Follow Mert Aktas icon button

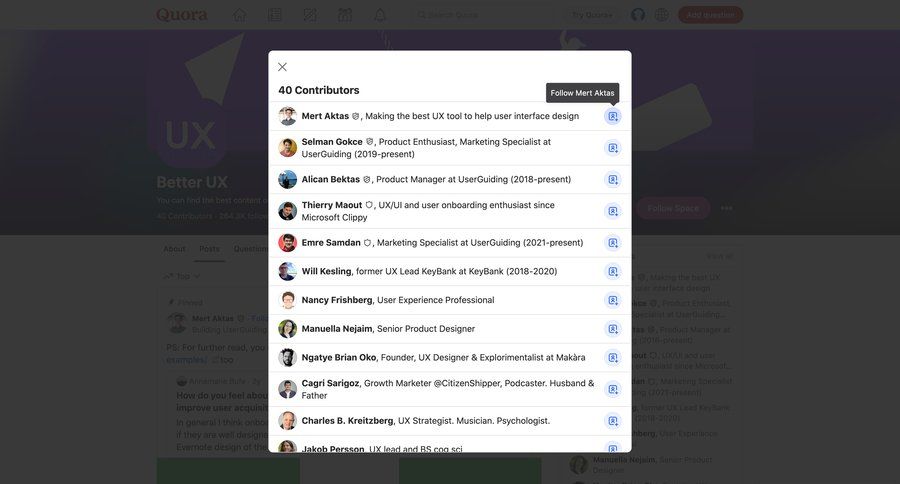(x=613, y=117)
